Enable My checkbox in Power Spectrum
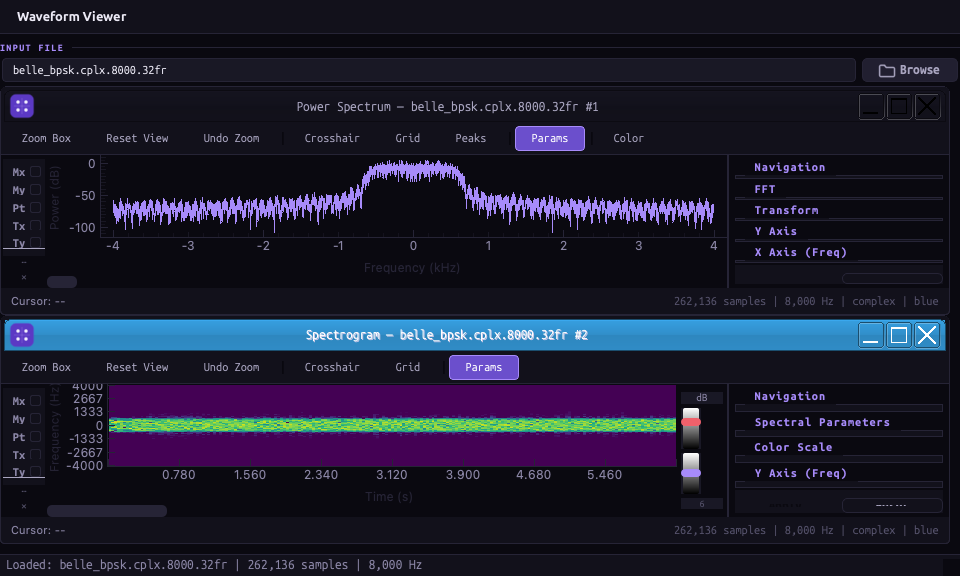The image size is (960, 576). (x=36, y=190)
